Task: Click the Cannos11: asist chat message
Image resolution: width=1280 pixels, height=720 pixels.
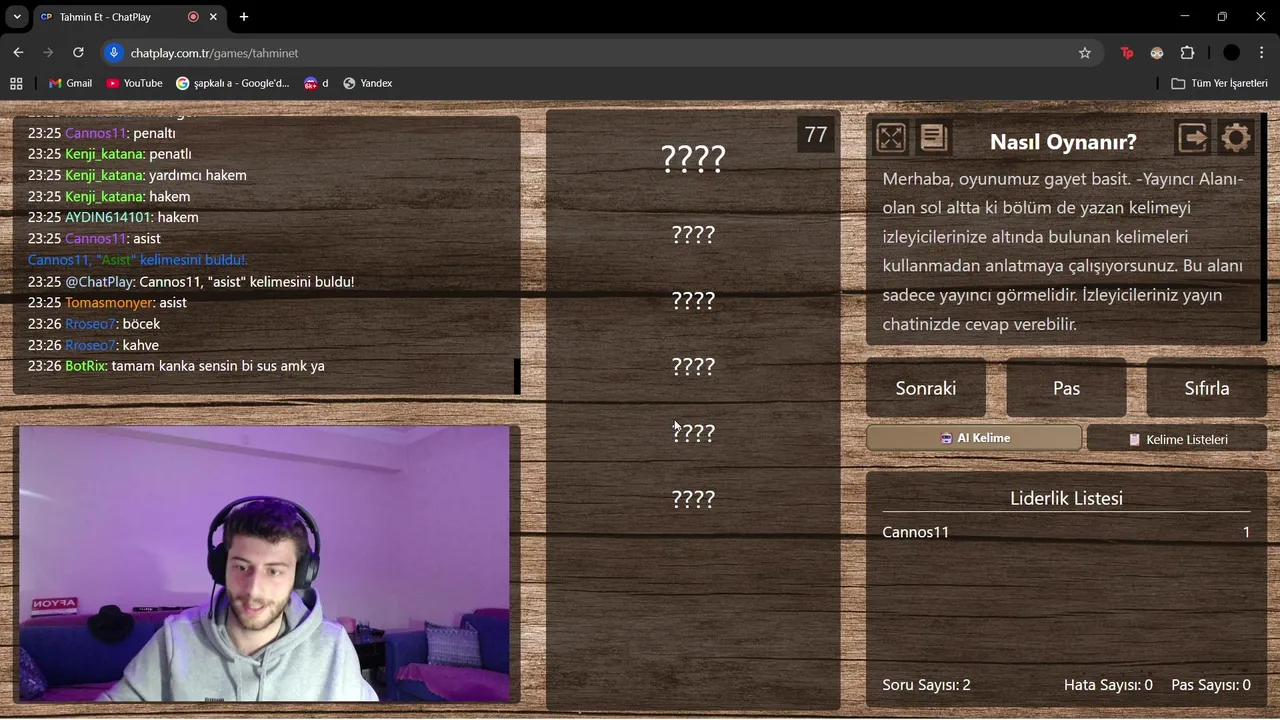Action: (x=94, y=238)
